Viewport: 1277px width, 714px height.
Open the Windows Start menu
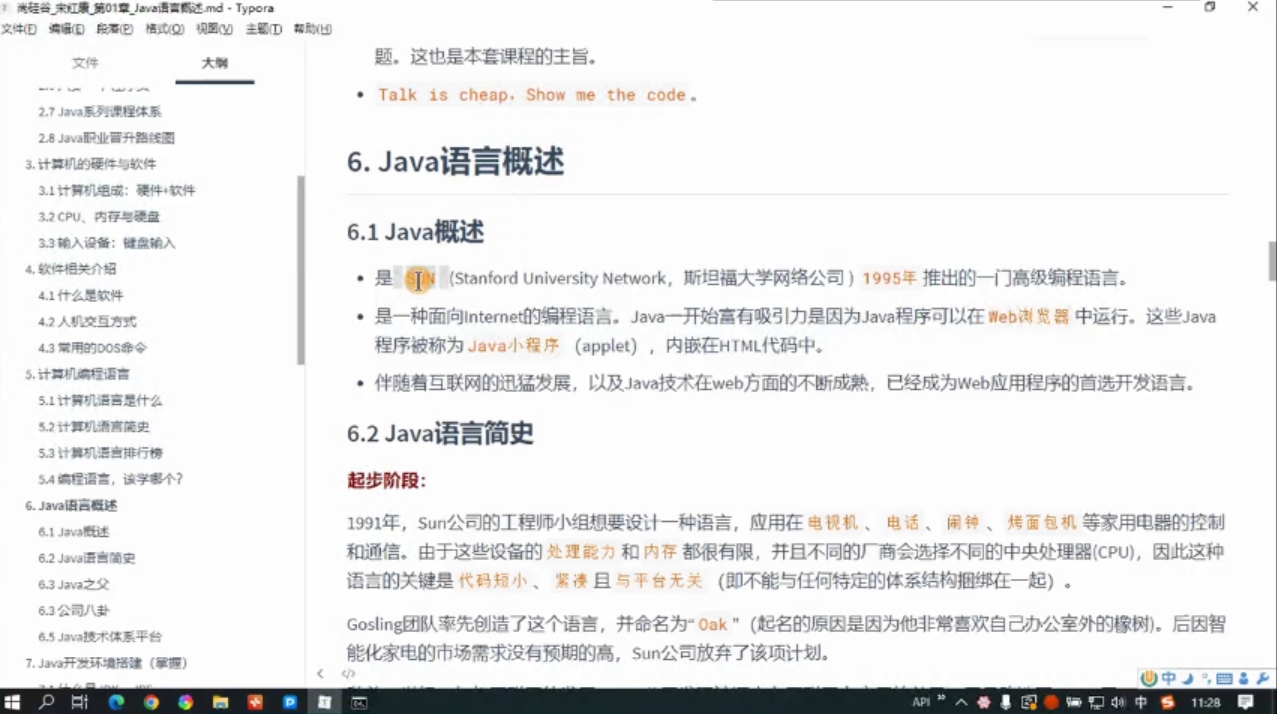click(14, 702)
